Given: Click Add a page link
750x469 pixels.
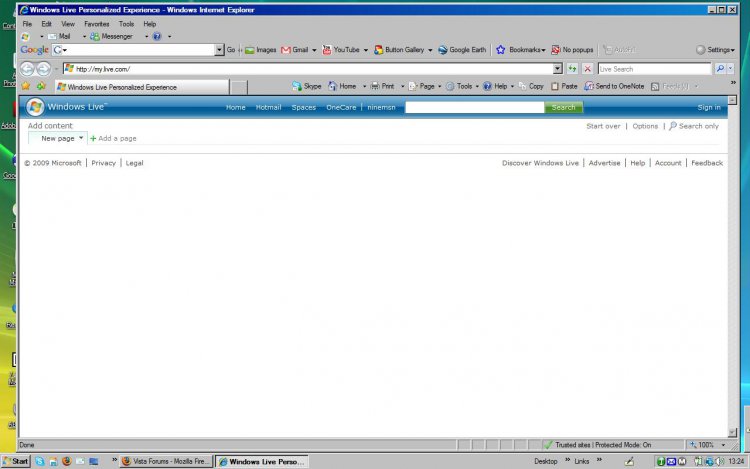Looking at the screenshot, I should pos(113,138).
